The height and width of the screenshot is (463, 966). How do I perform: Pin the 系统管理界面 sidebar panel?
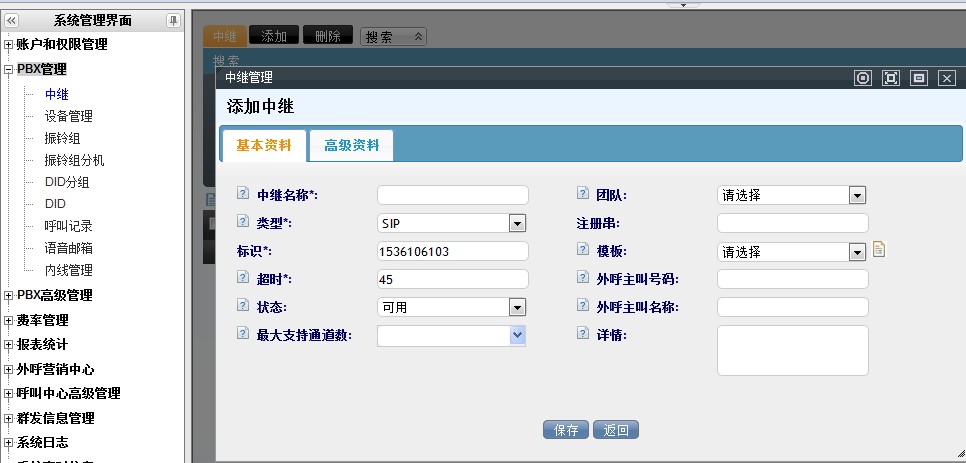click(173, 21)
